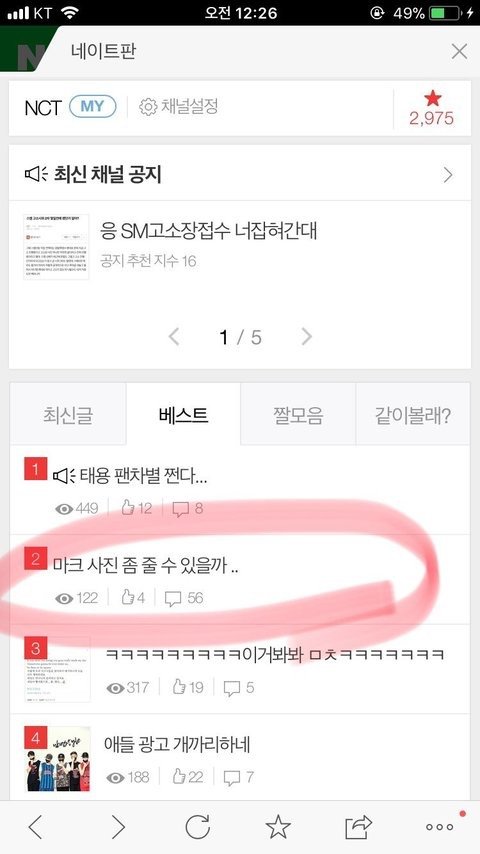480x854 pixels.
Task: Go to previous notice page arrow
Action: [174, 337]
